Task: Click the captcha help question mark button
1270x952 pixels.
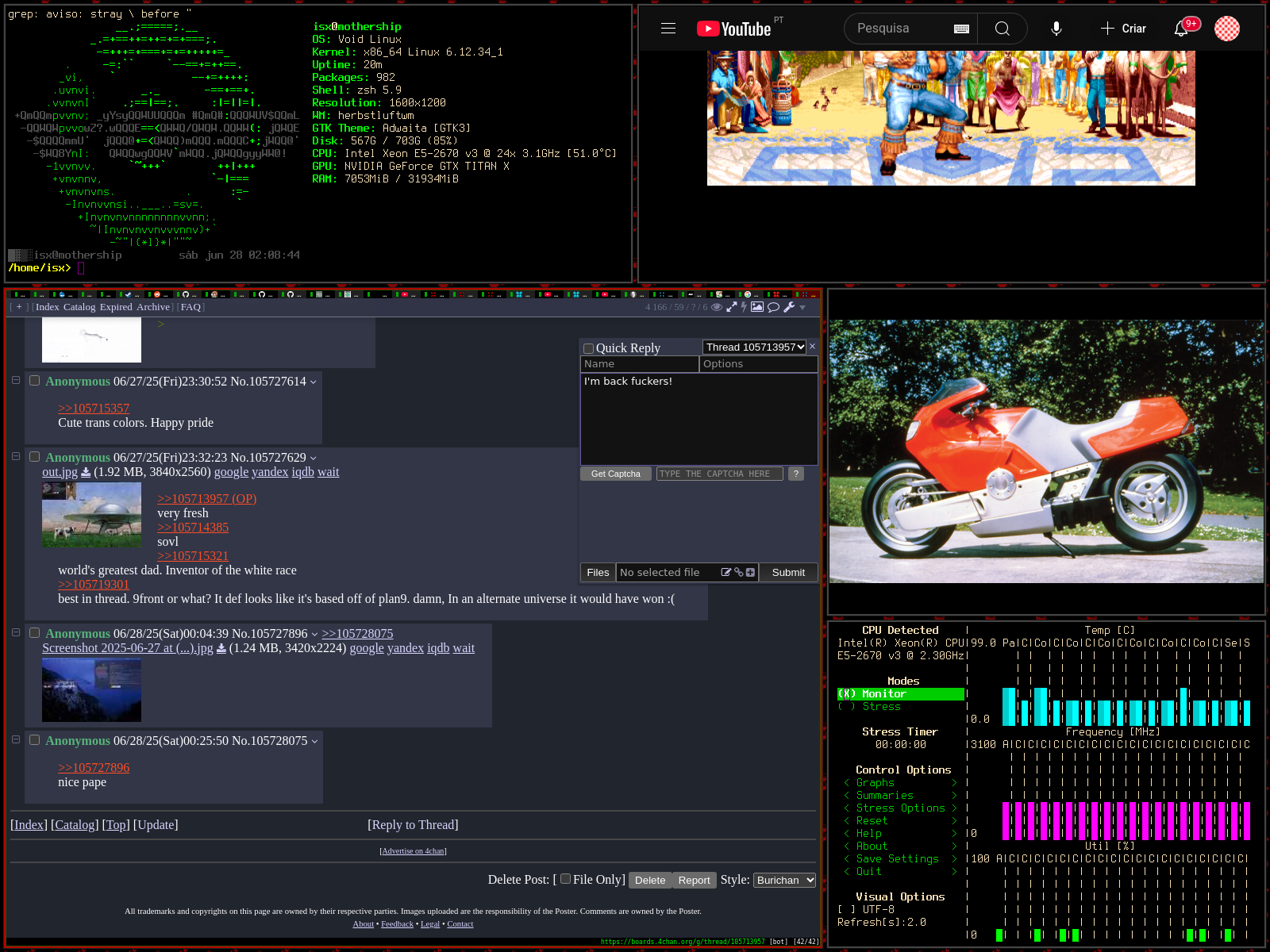Action: 796,474
